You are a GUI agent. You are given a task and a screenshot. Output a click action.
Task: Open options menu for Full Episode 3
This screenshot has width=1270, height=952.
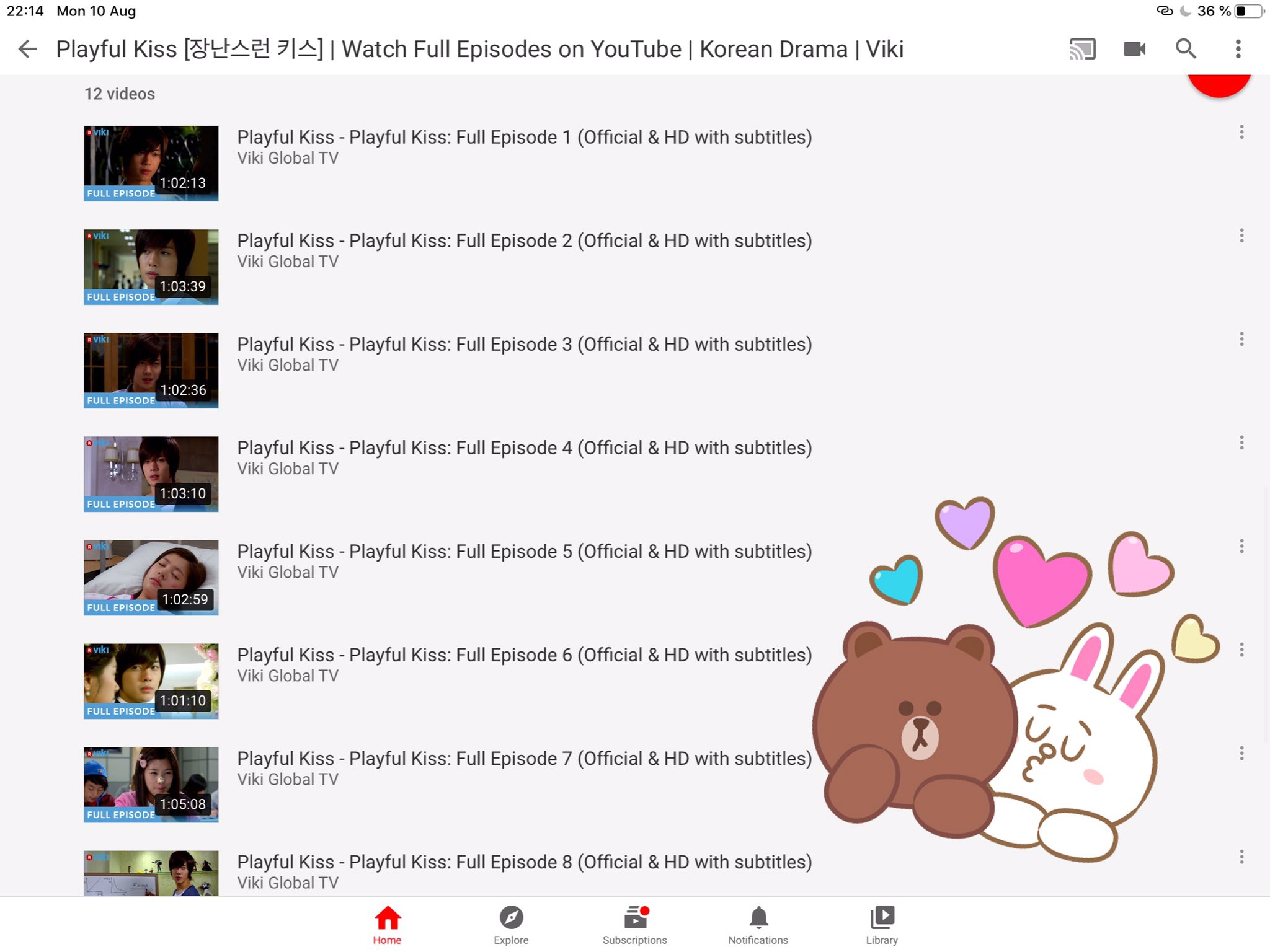pos(1241,339)
